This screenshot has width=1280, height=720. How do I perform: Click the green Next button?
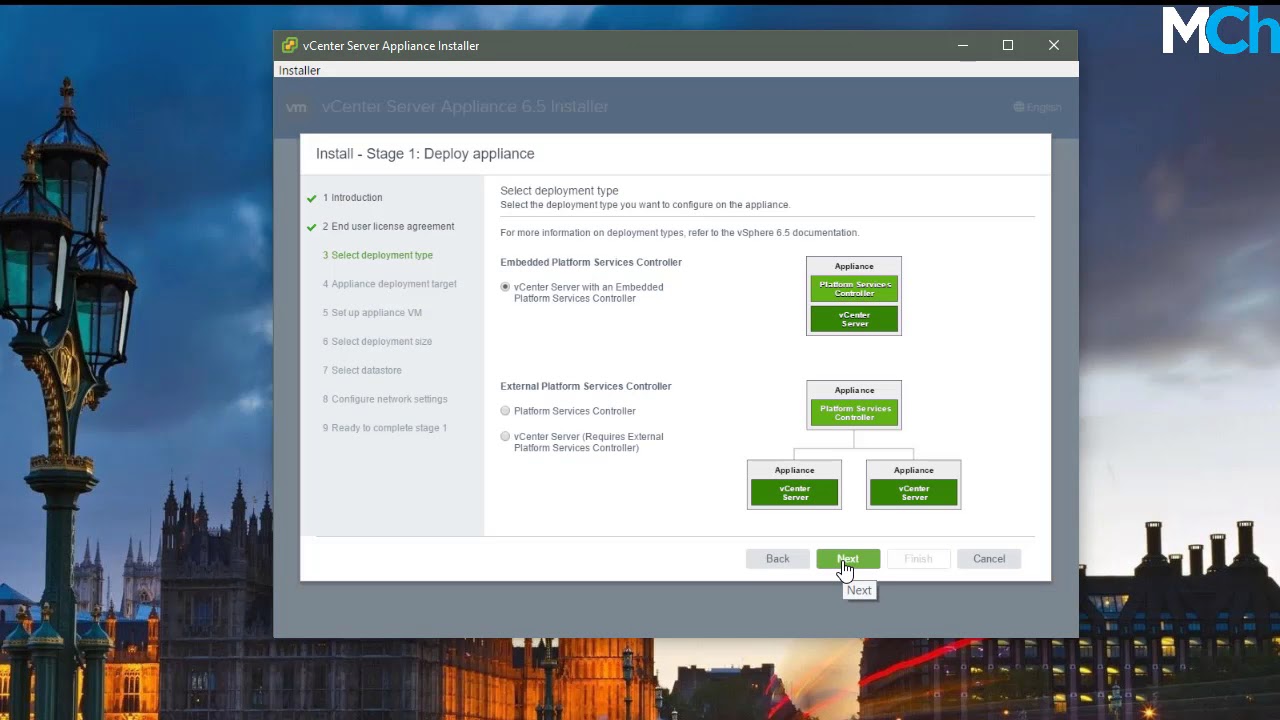point(848,559)
